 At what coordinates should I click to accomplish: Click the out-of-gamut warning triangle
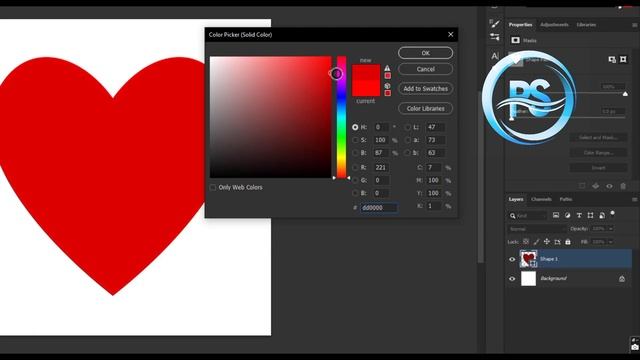[x=387, y=68]
